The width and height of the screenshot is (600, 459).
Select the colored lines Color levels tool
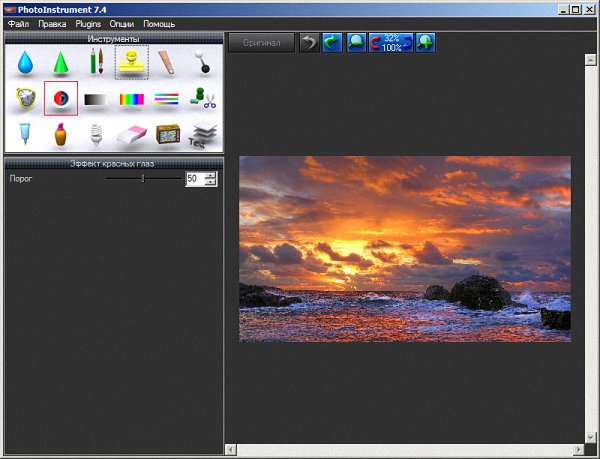coord(166,99)
